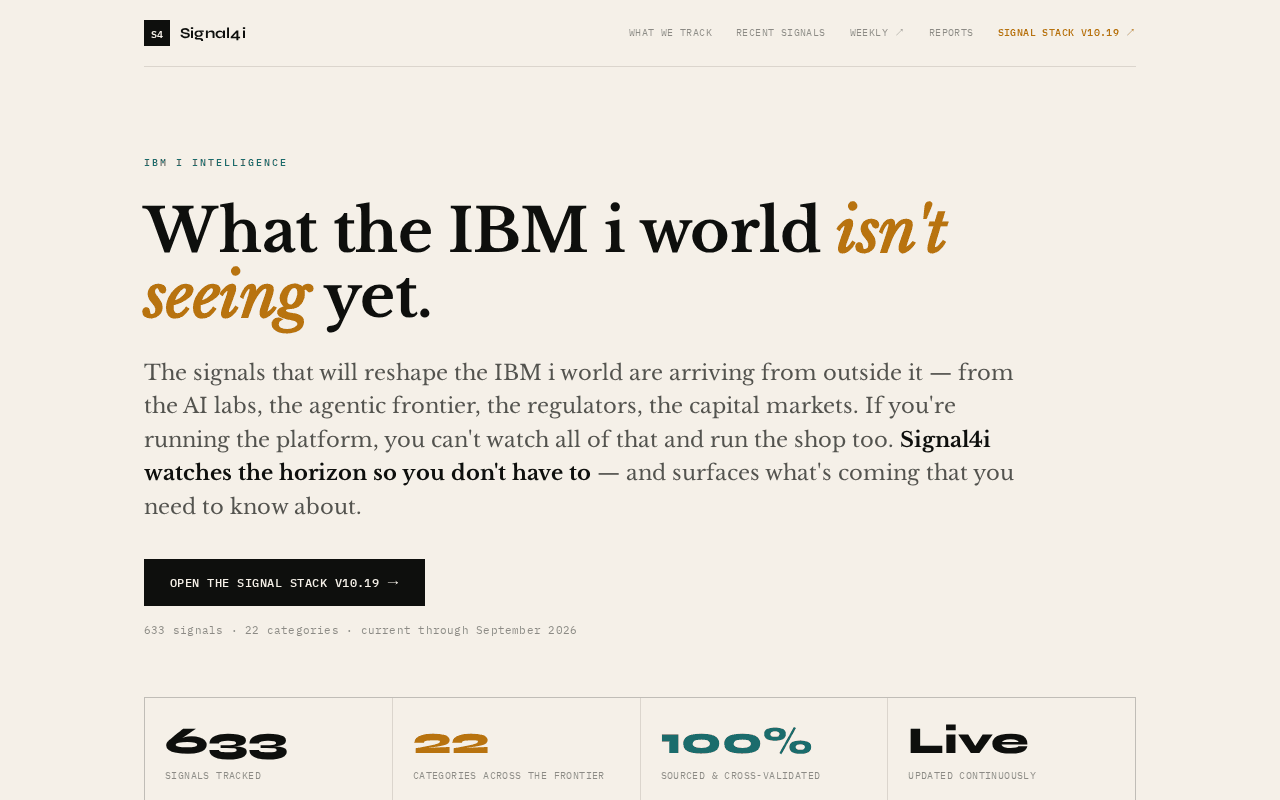
Task: Visit the Reports page
Action: point(951,33)
